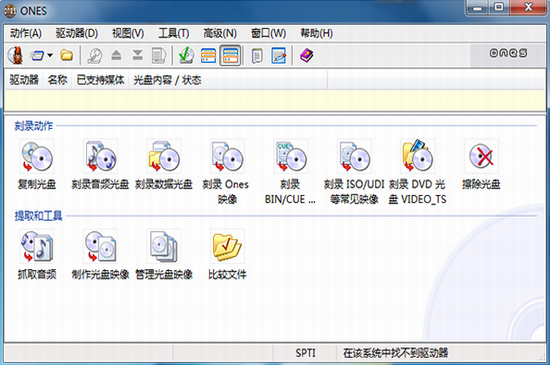Maximize the ONES window
Image resolution: width=550 pixels, height=365 pixels.
click(498, 8)
